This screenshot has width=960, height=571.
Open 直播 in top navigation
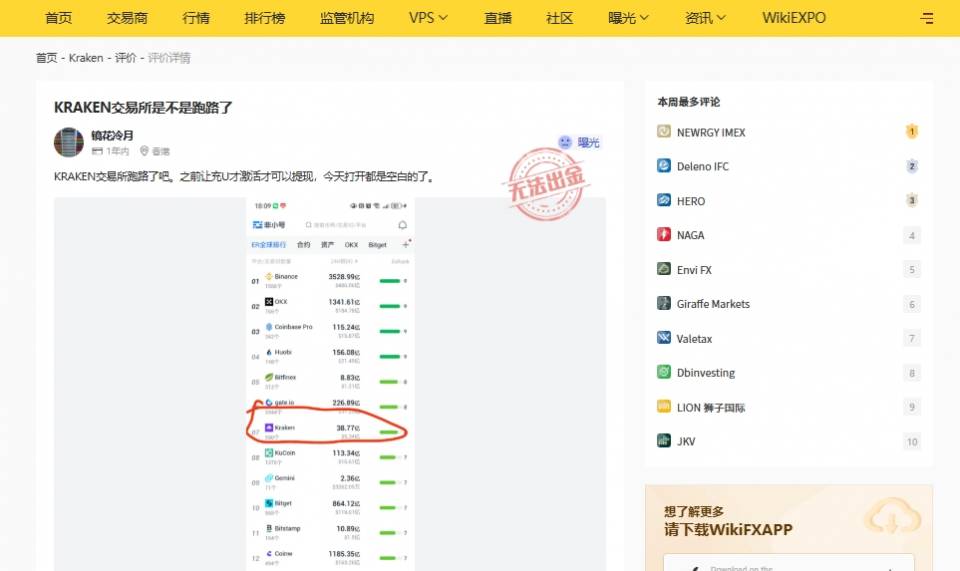click(498, 18)
